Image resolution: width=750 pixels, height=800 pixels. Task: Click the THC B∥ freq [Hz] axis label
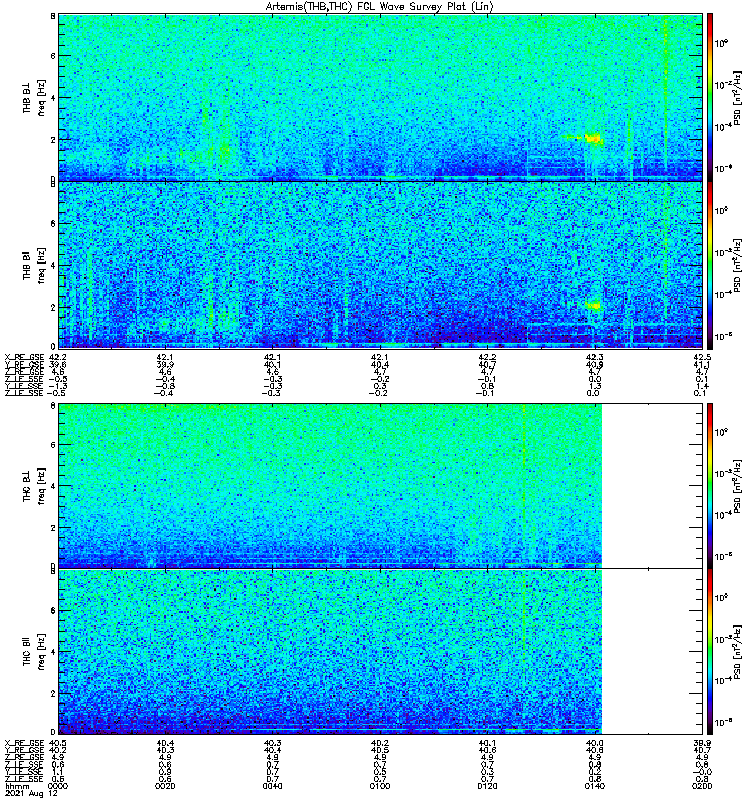point(34,652)
